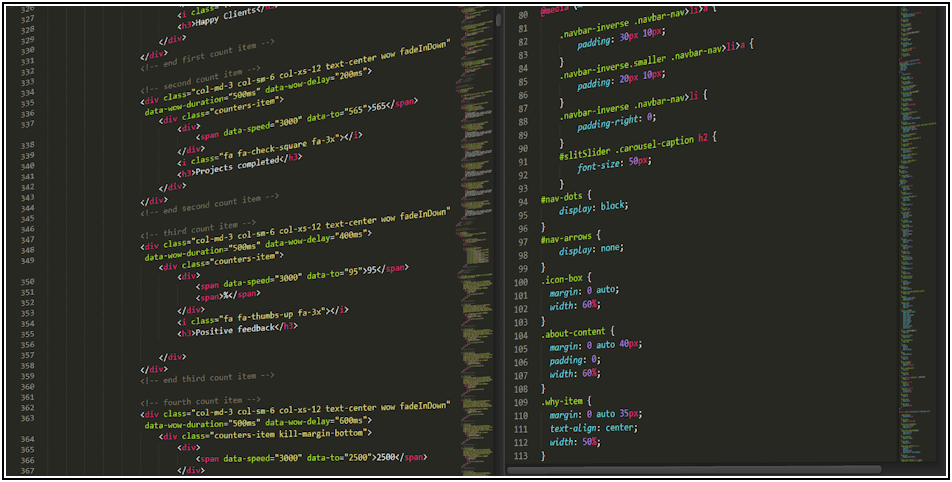Image resolution: width=952 pixels, height=482 pixels.
Task: Place cursor in "fa fa-thumbs-up fa-3x" class string
Action: pyautogui.click(x=270, y=311)
